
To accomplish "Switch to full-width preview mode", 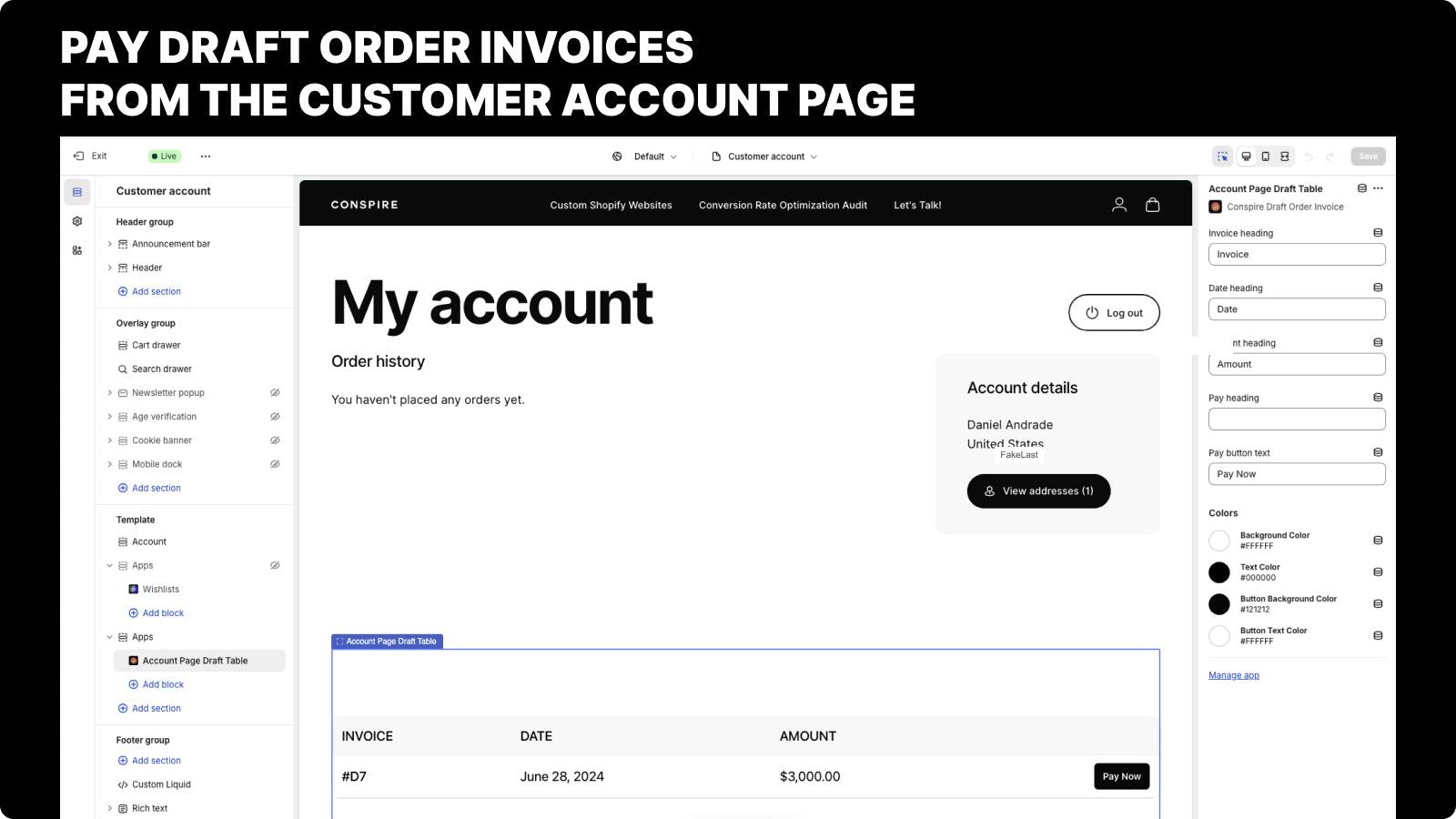I will click(1284, 156).
